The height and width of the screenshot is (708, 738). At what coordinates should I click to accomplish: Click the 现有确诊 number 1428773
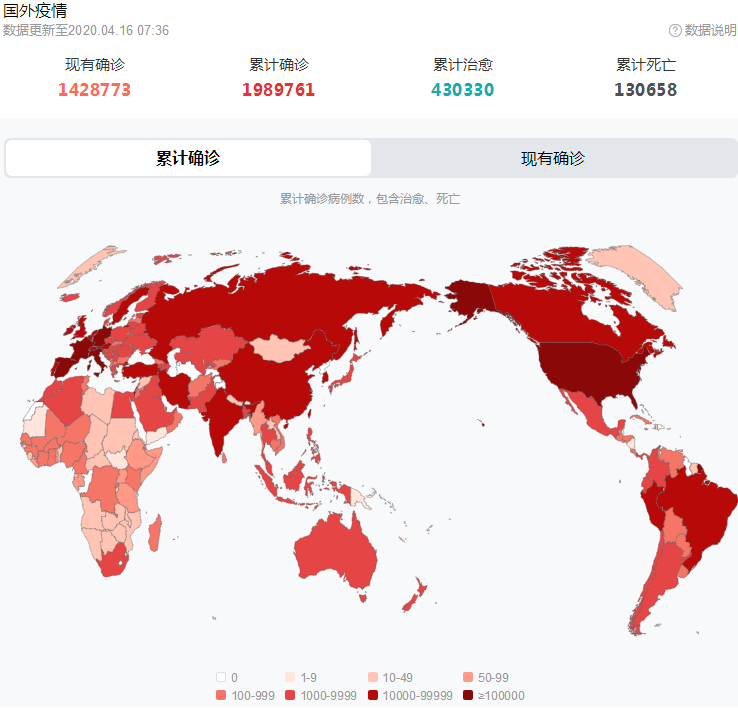[94, 89]
